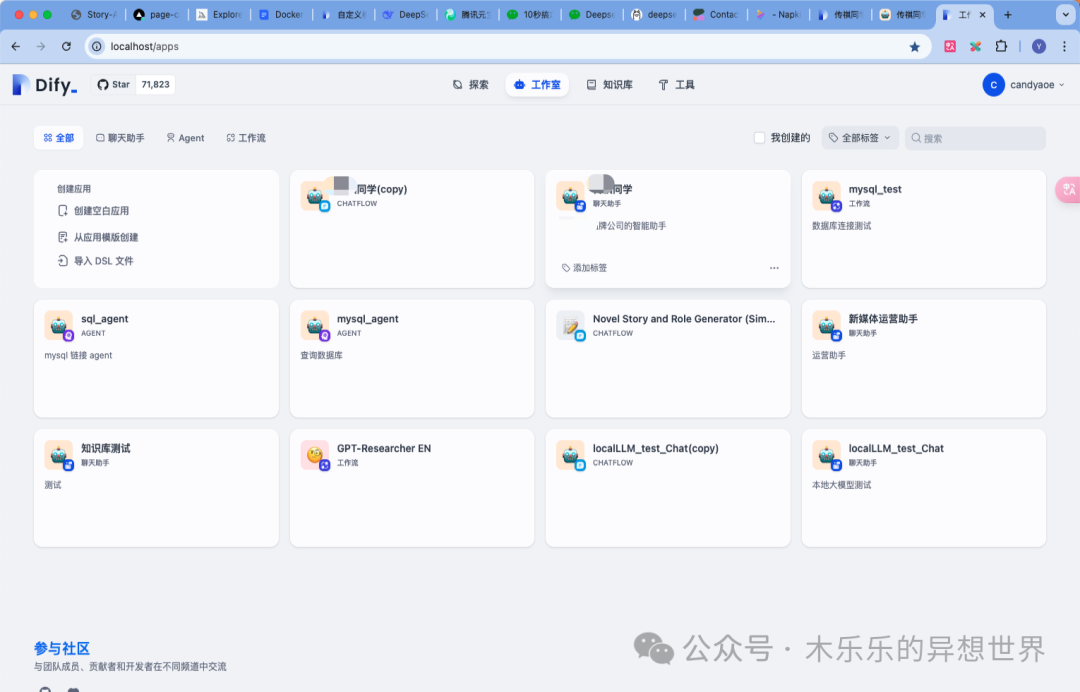Choose 从应用模版创建

click(x=106, y=237)
